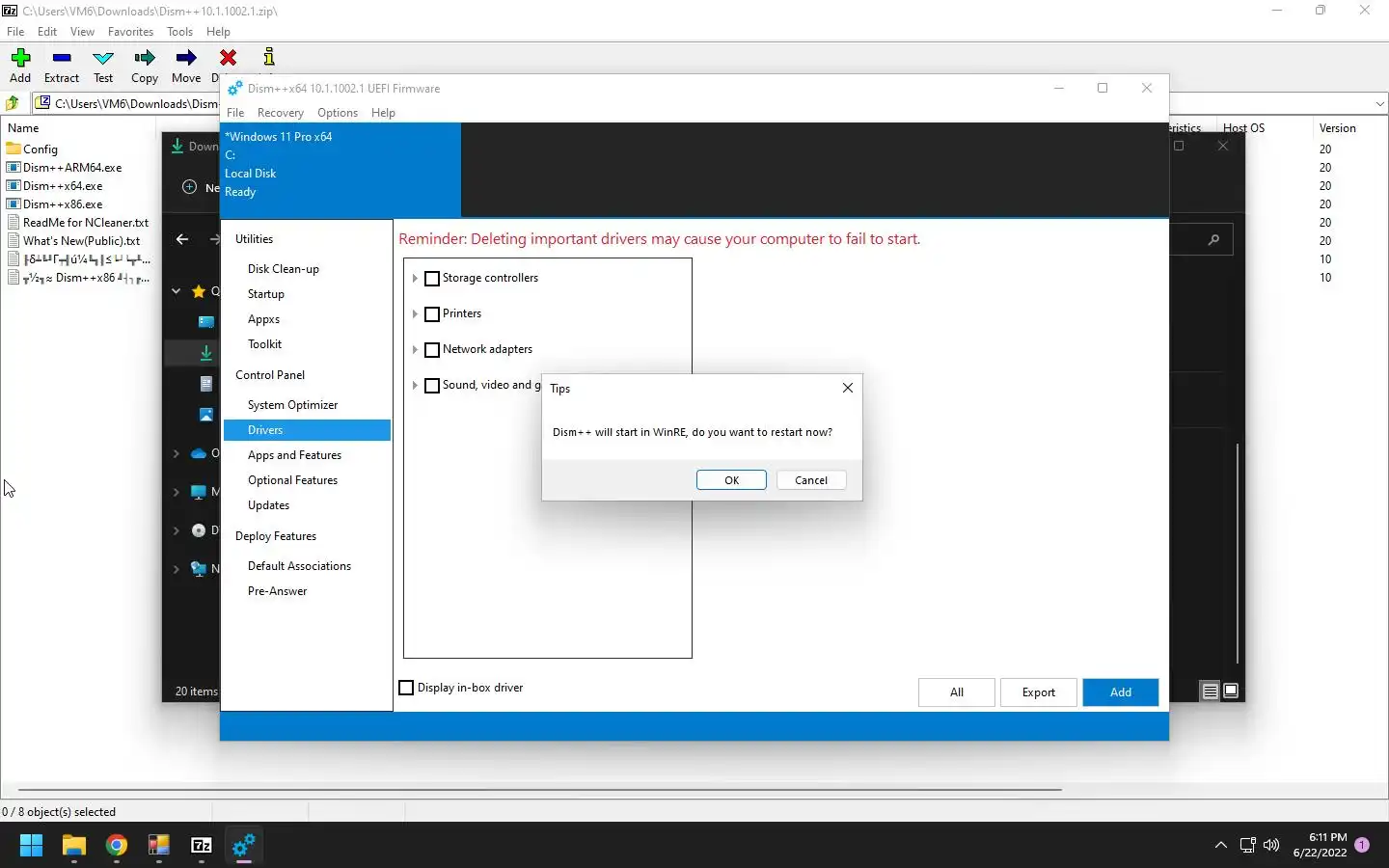Click the 7-Zip taskbar icon
This screenshot has height=868, width=1389.
[x=202, y=846]
